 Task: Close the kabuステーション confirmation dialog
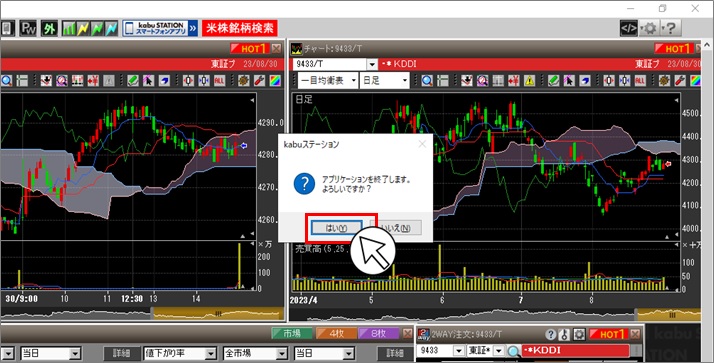coord(422,144)
